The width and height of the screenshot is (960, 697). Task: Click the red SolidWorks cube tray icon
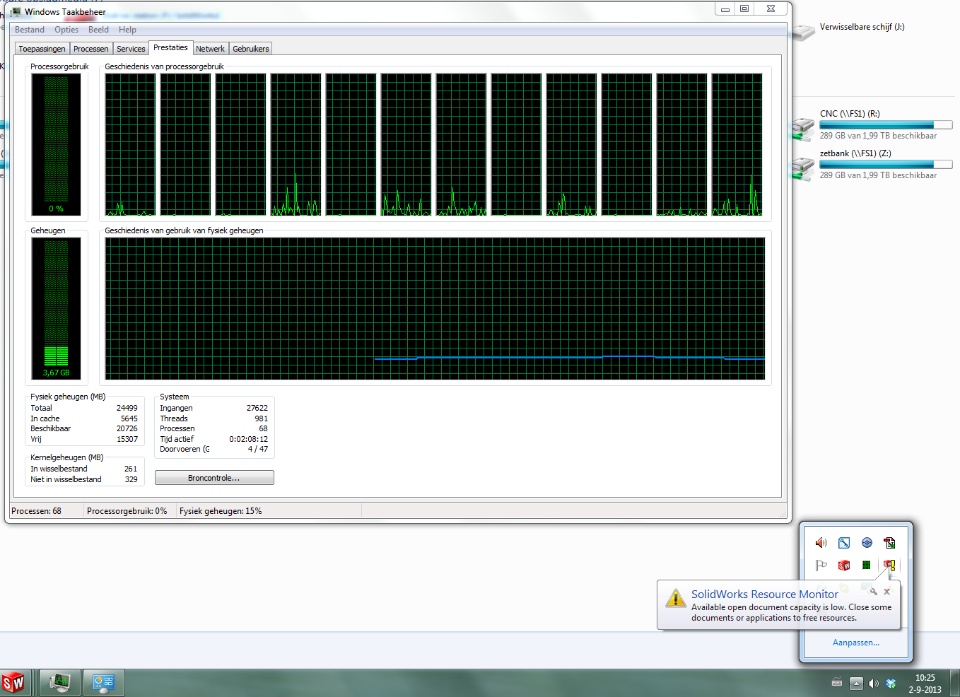pos(844,565)
